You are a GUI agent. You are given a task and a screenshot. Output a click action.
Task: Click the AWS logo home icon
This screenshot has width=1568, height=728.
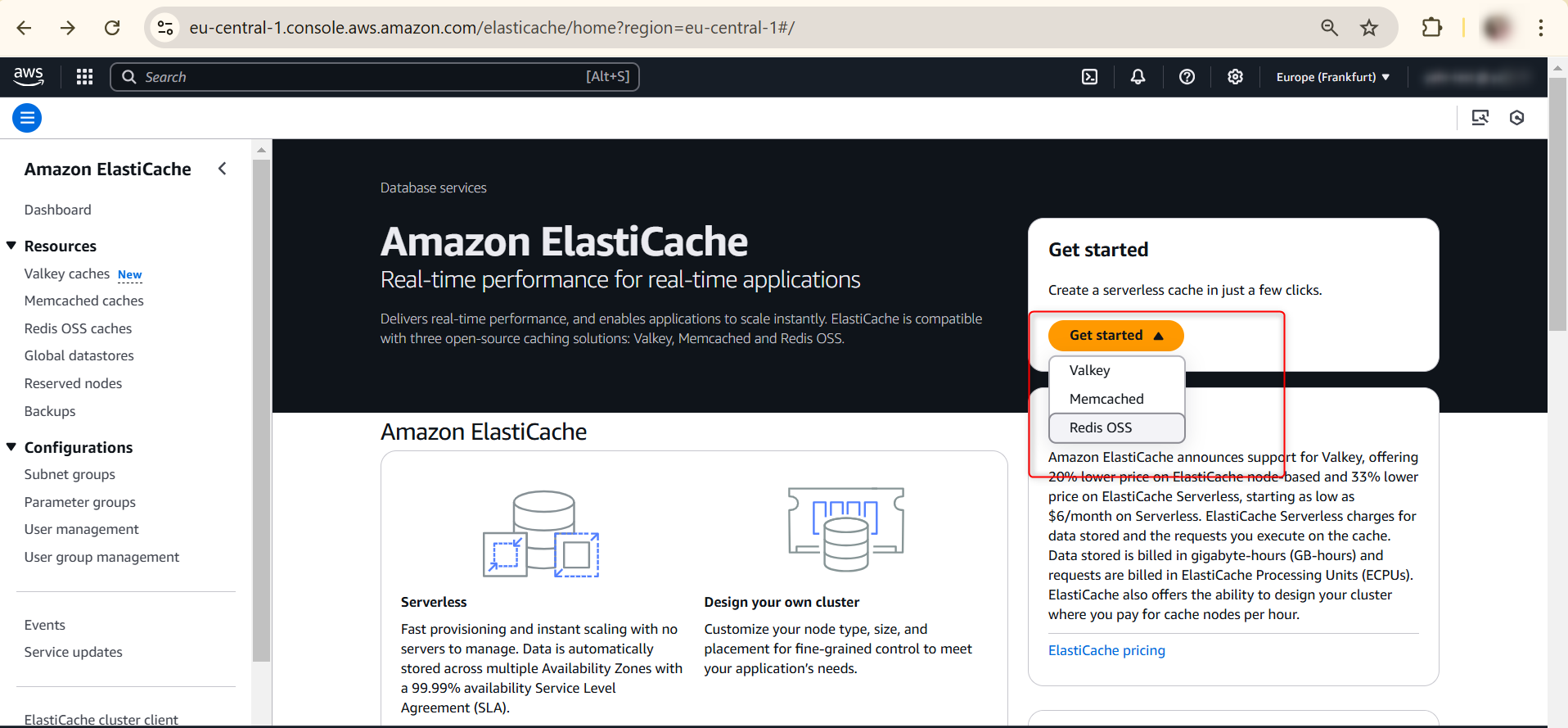29,76
